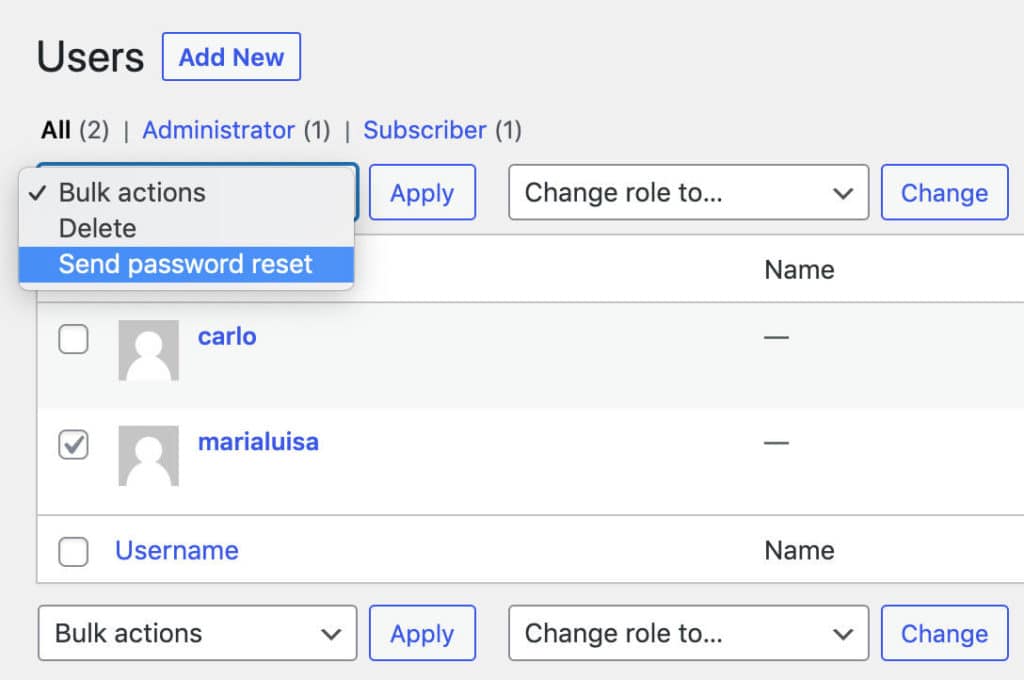The height and width of the screenshot is (680, 1024).
Task: Switch to the Subscriber users filter
Action: point(424,130)
